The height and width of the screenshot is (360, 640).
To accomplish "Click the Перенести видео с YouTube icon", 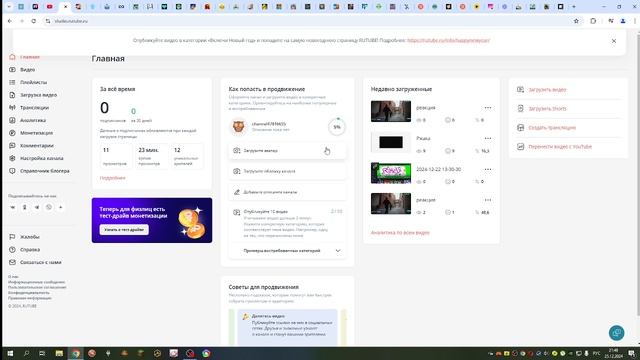I will point(520,147).
